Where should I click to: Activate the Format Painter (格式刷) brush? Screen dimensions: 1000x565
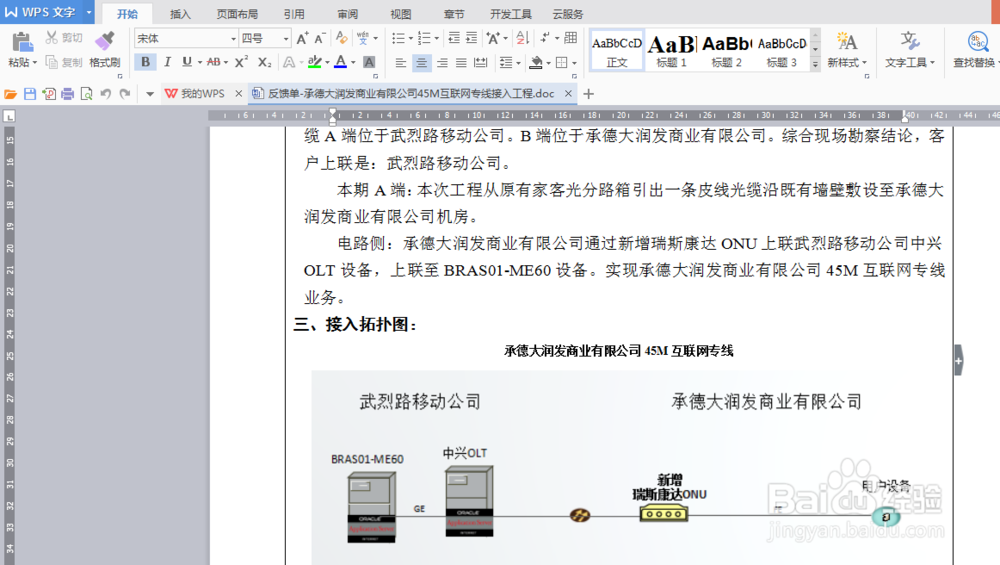click(x=105, y=41)
